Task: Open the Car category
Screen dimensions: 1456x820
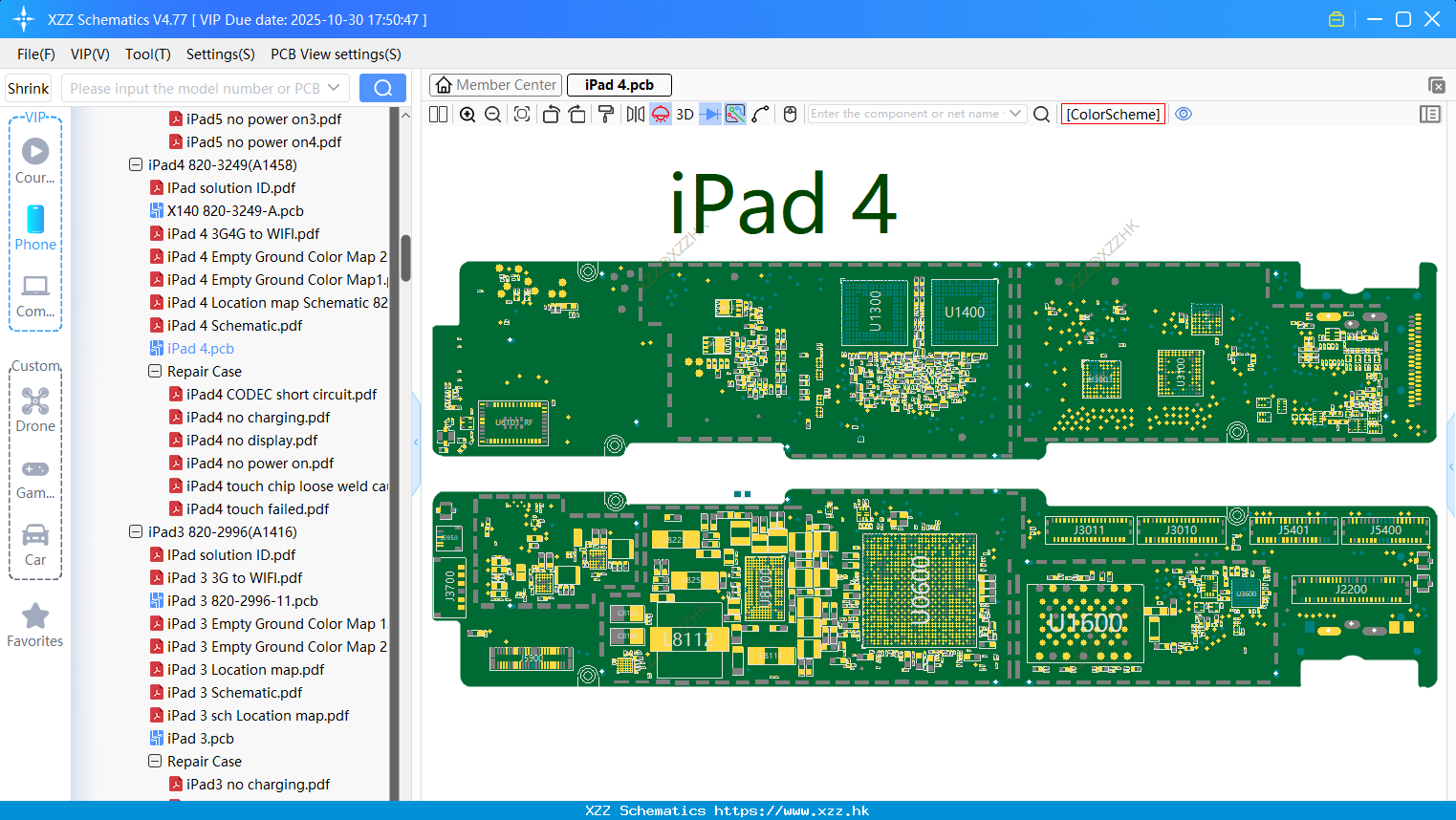Action: click(x=35, y=545)
